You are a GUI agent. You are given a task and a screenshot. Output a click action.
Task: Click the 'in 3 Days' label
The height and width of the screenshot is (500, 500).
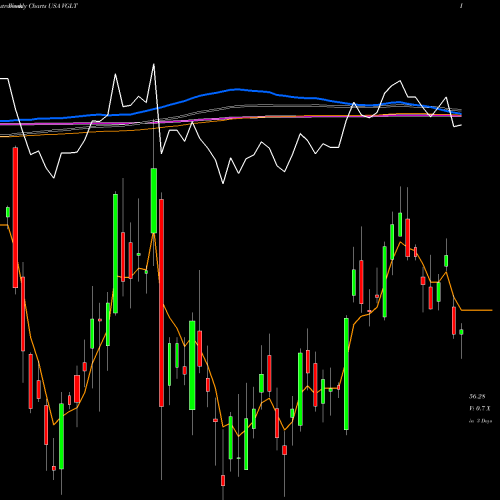point(480,421)
